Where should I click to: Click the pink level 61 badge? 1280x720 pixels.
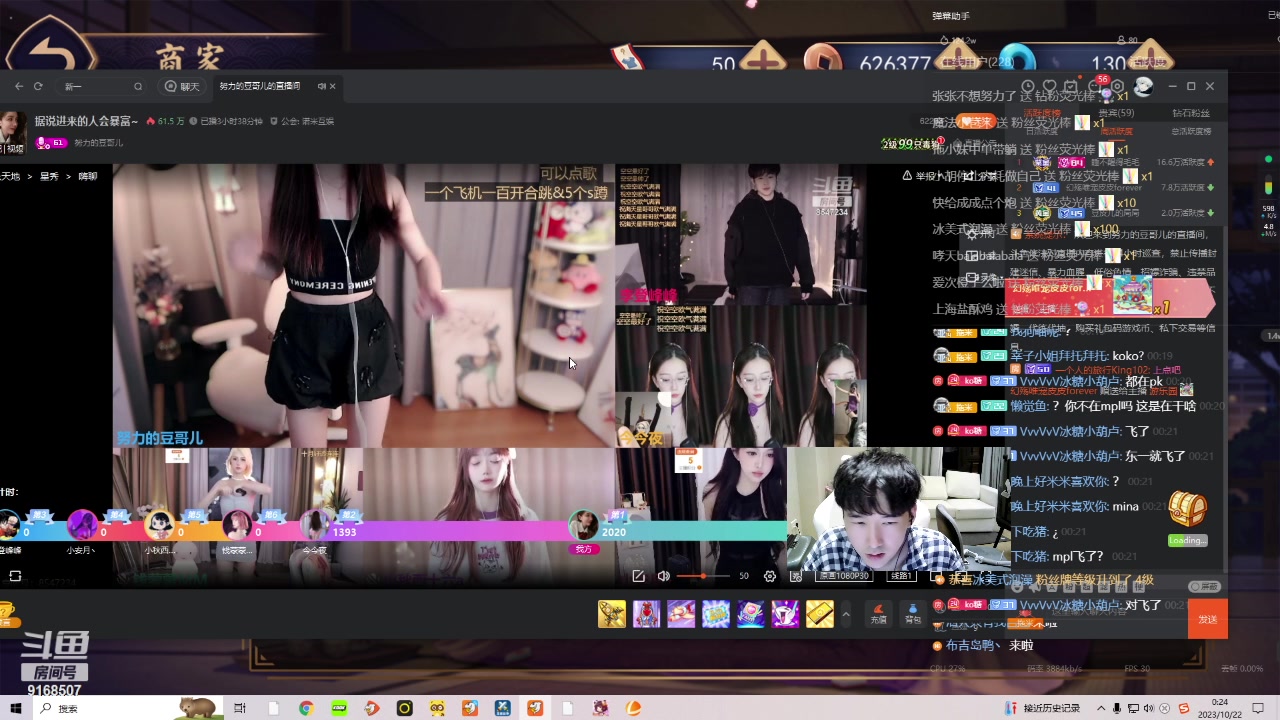pyautogui.click(x=51, y=143)
